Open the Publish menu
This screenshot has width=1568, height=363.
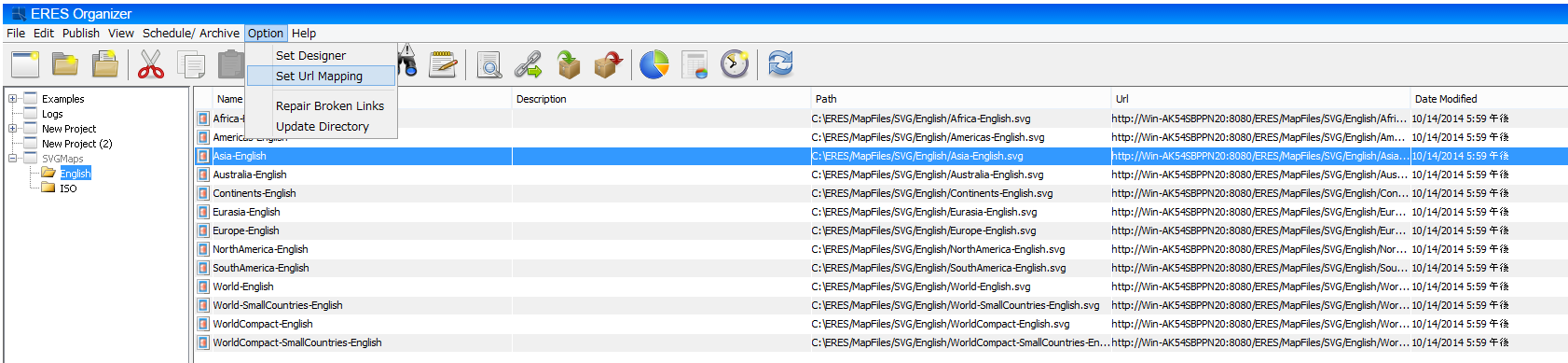(x=81, y=33)
